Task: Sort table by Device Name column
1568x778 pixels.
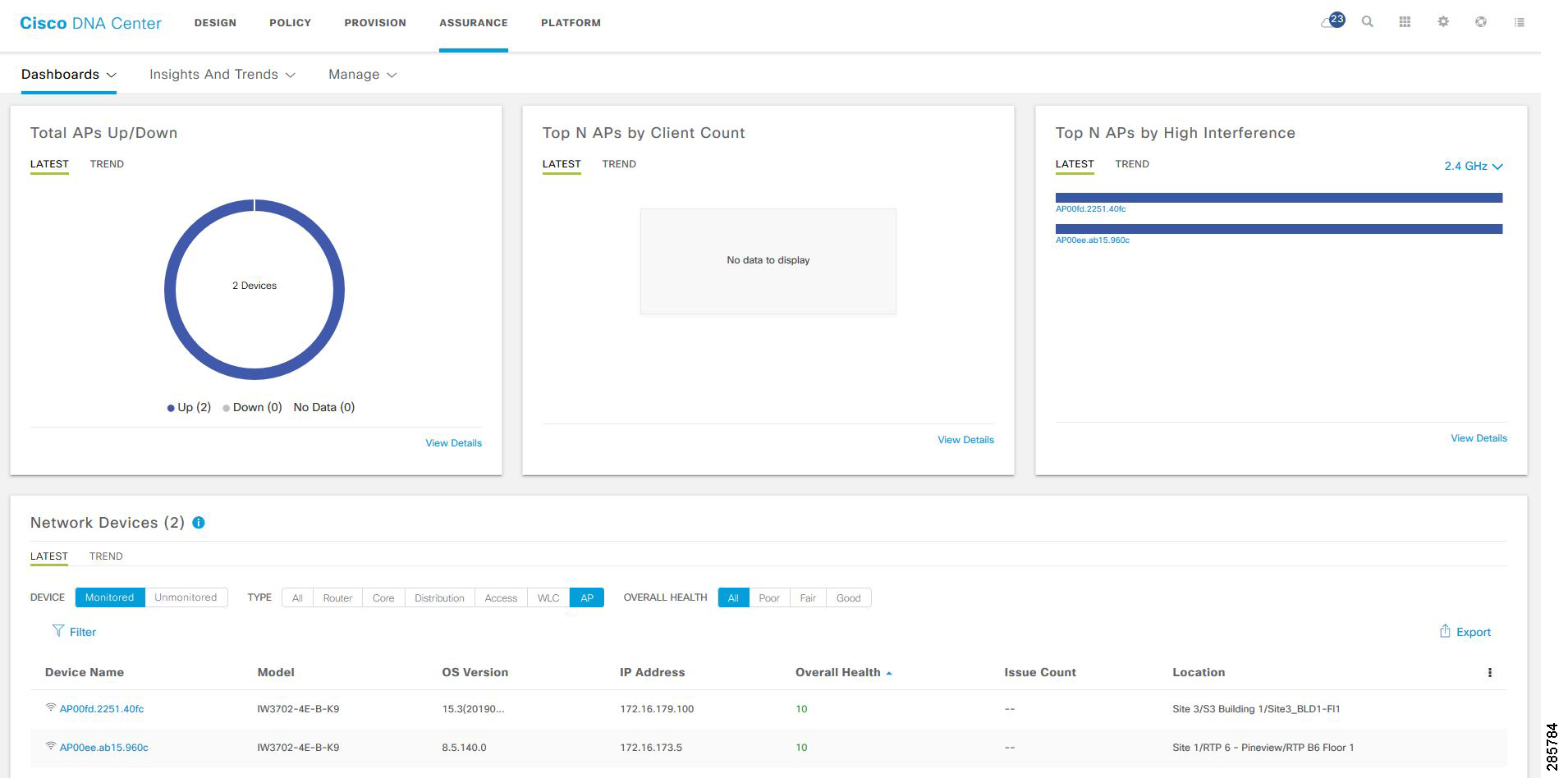Action: [x=85, y=672]
